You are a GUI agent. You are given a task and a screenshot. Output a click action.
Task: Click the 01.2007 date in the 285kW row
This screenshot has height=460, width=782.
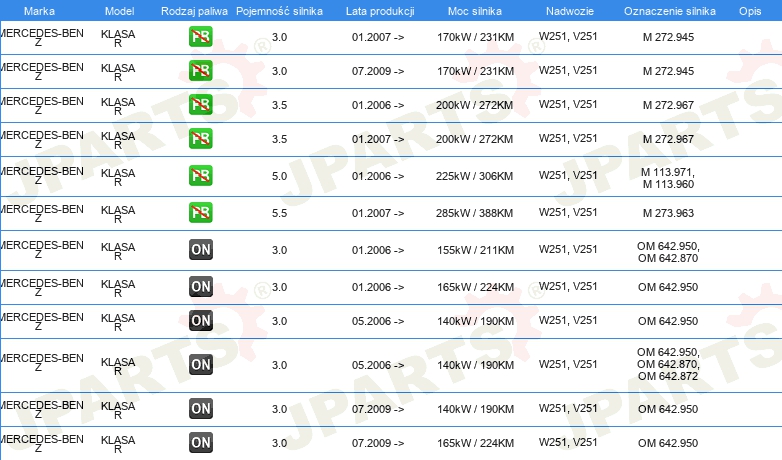378,213
